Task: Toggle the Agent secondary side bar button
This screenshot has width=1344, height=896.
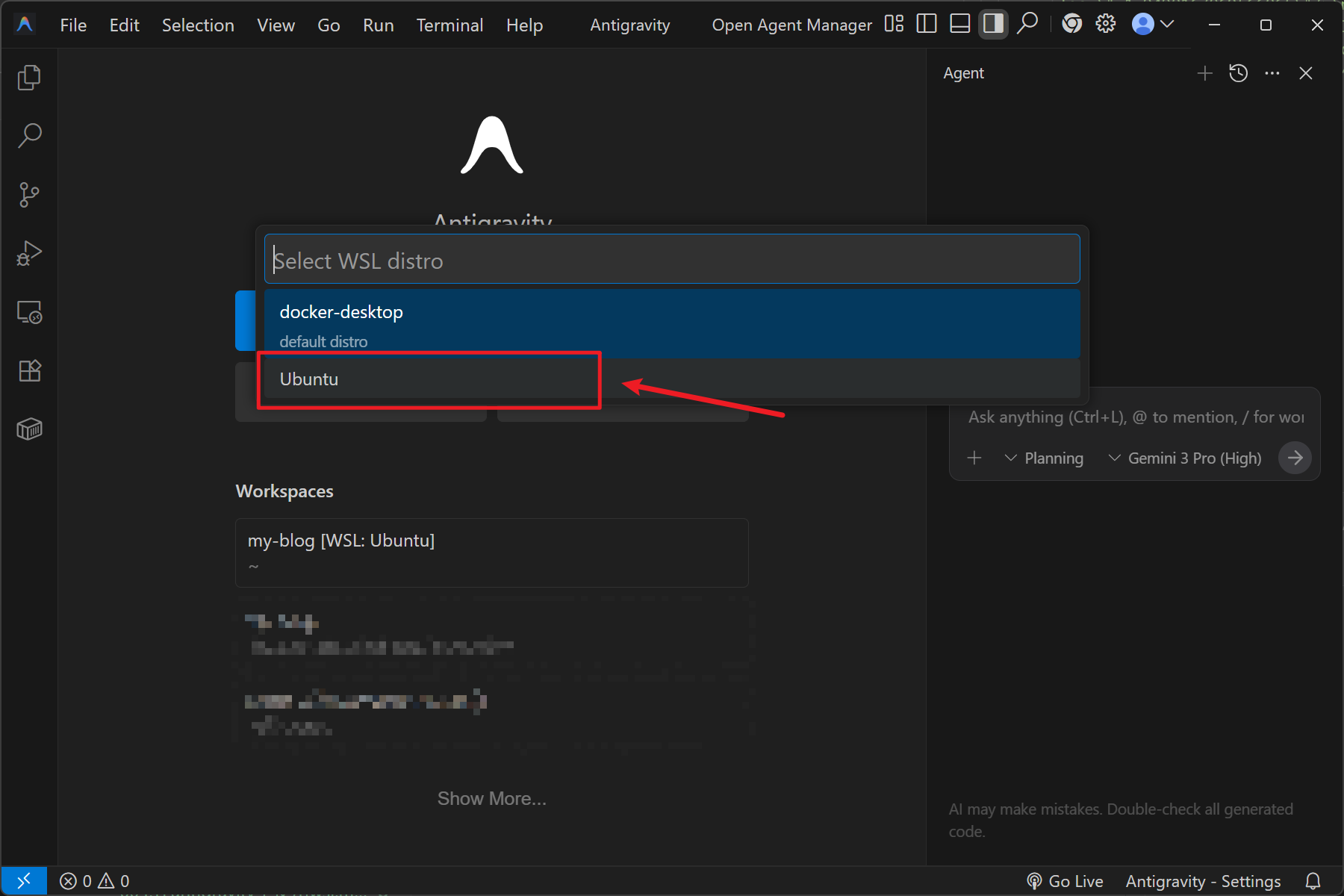Action: pyautogui.click(x=993, y=25)
